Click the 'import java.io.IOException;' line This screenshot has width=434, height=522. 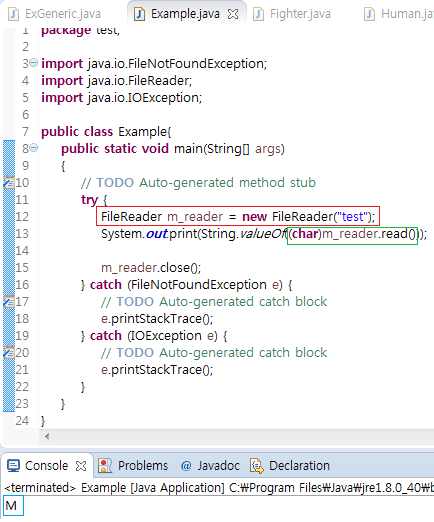[x=122, y=98]
